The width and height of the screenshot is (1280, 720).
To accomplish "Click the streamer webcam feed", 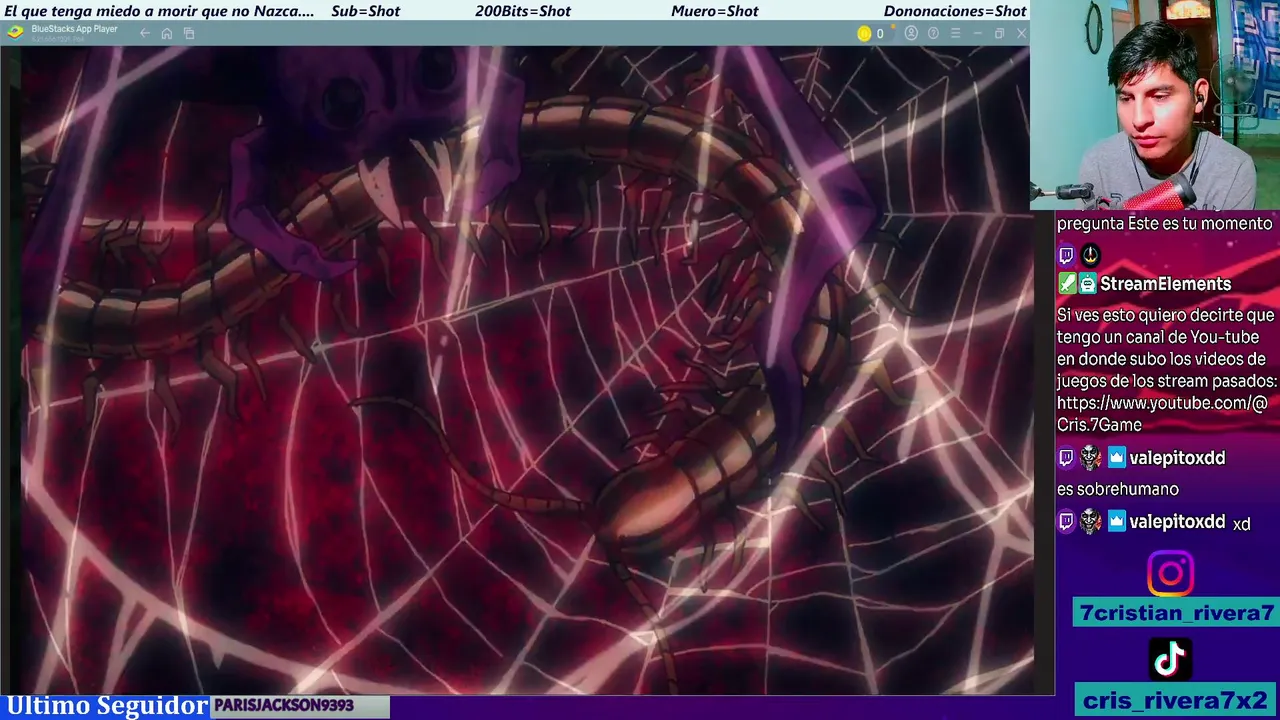I will click(1155, 105).
